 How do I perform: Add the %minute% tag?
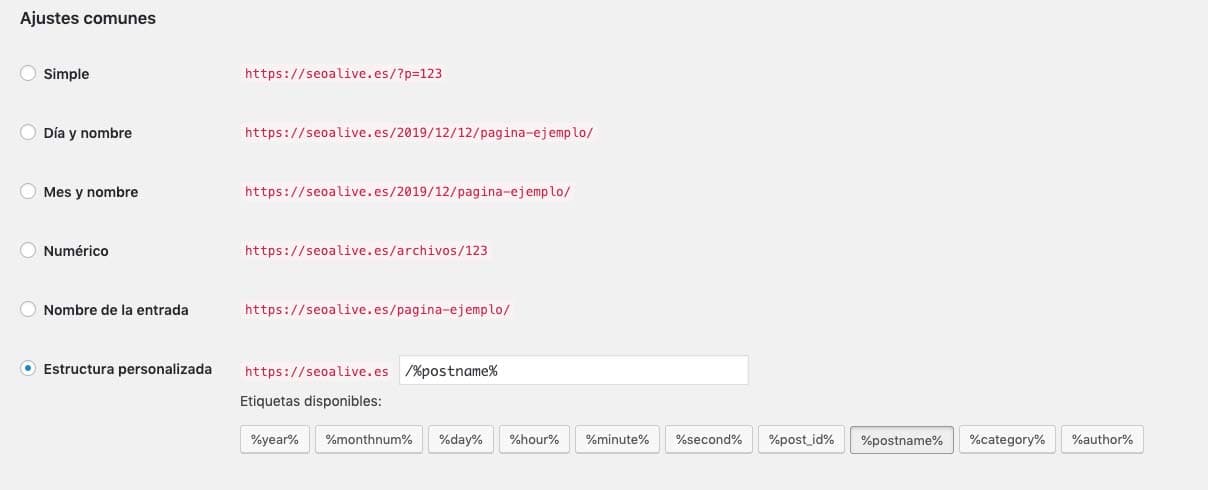[618, 439]
